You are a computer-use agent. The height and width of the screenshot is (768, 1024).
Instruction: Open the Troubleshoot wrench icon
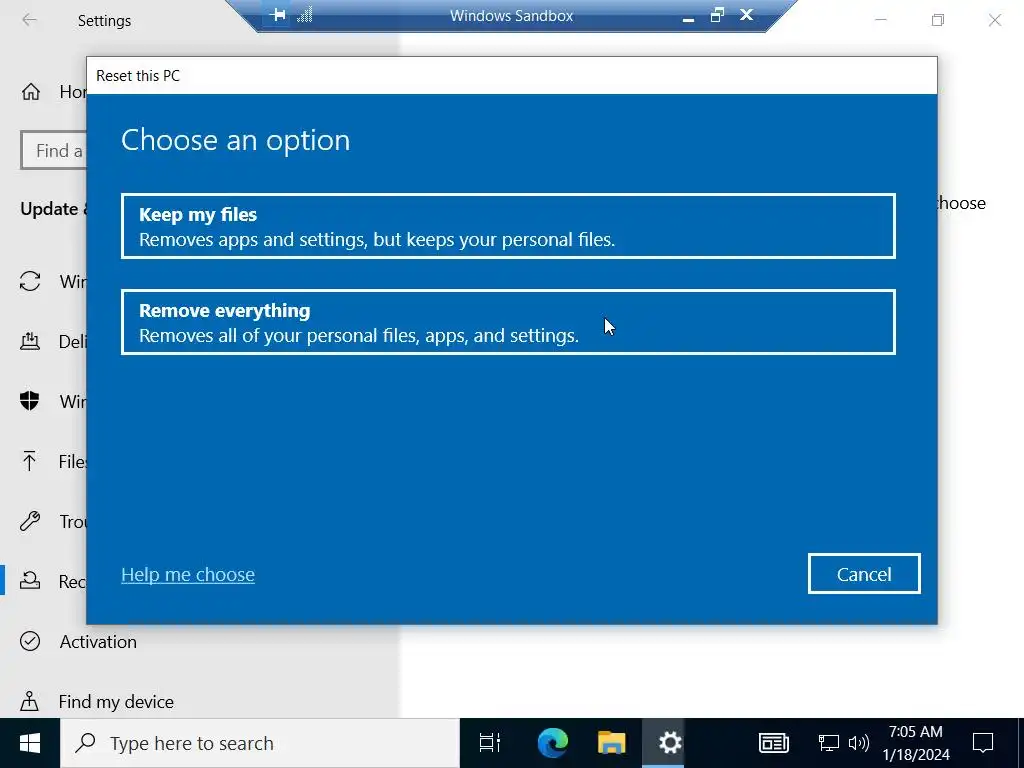[x=30, y=521]
